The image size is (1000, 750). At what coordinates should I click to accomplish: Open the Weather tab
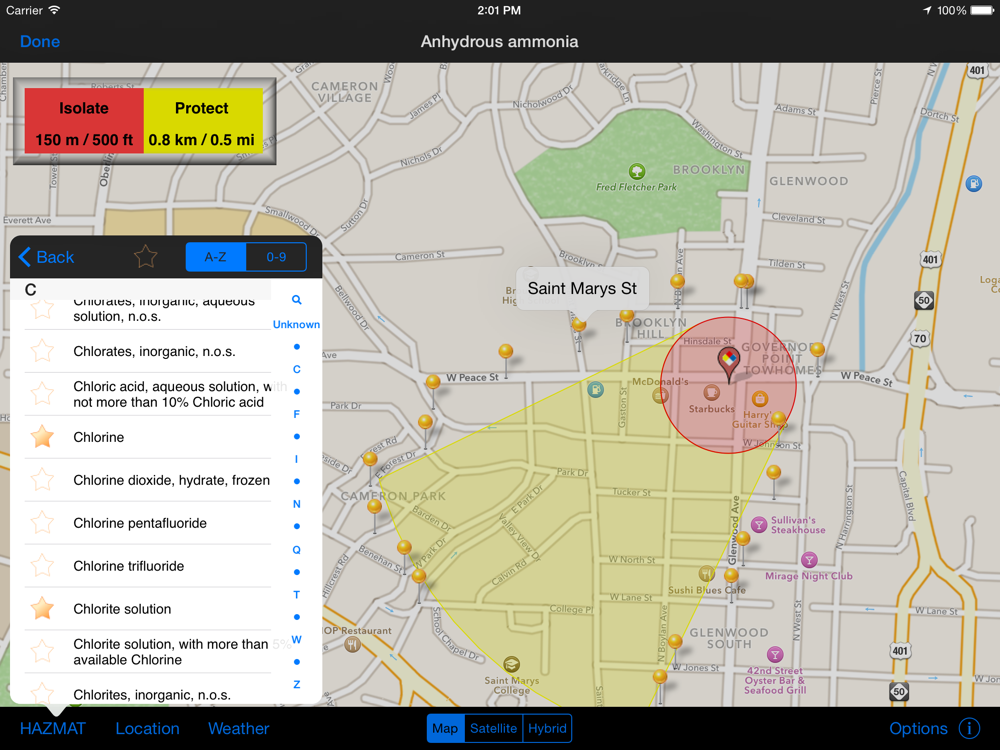coord(239,728)
